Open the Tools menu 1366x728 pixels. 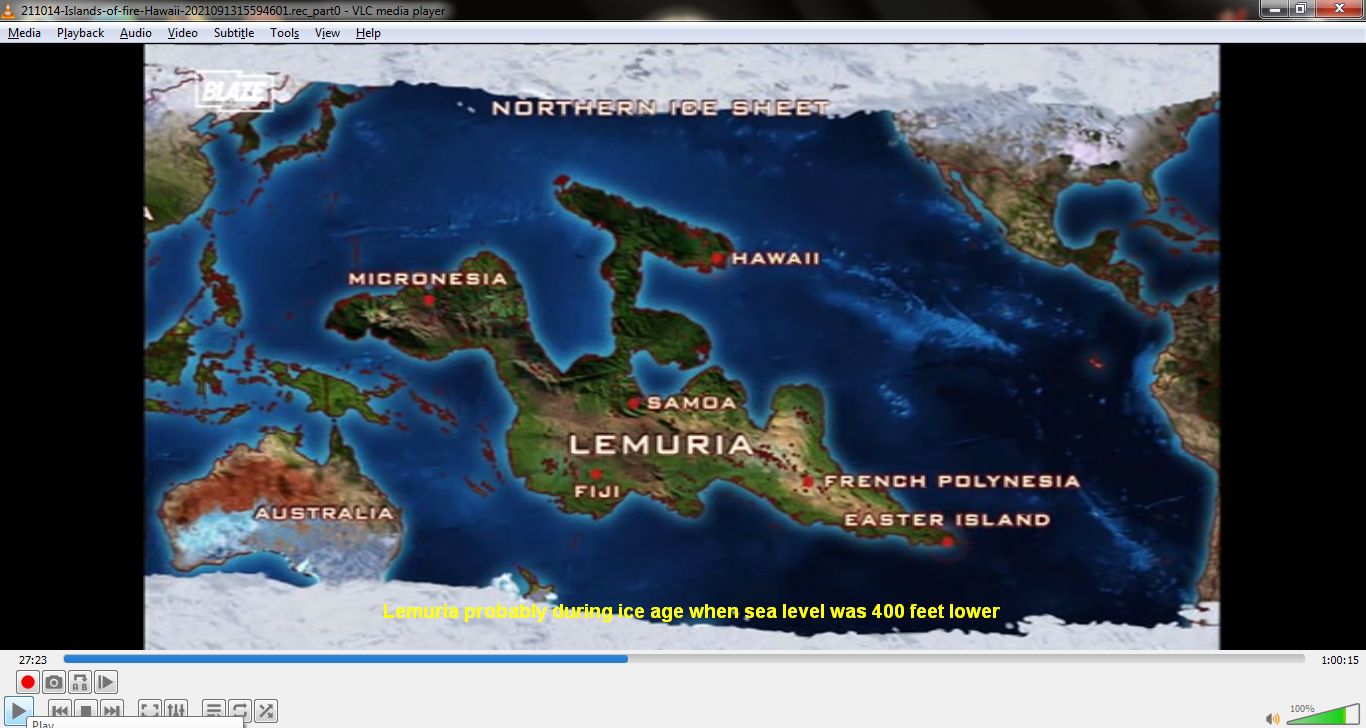[284, 33]
